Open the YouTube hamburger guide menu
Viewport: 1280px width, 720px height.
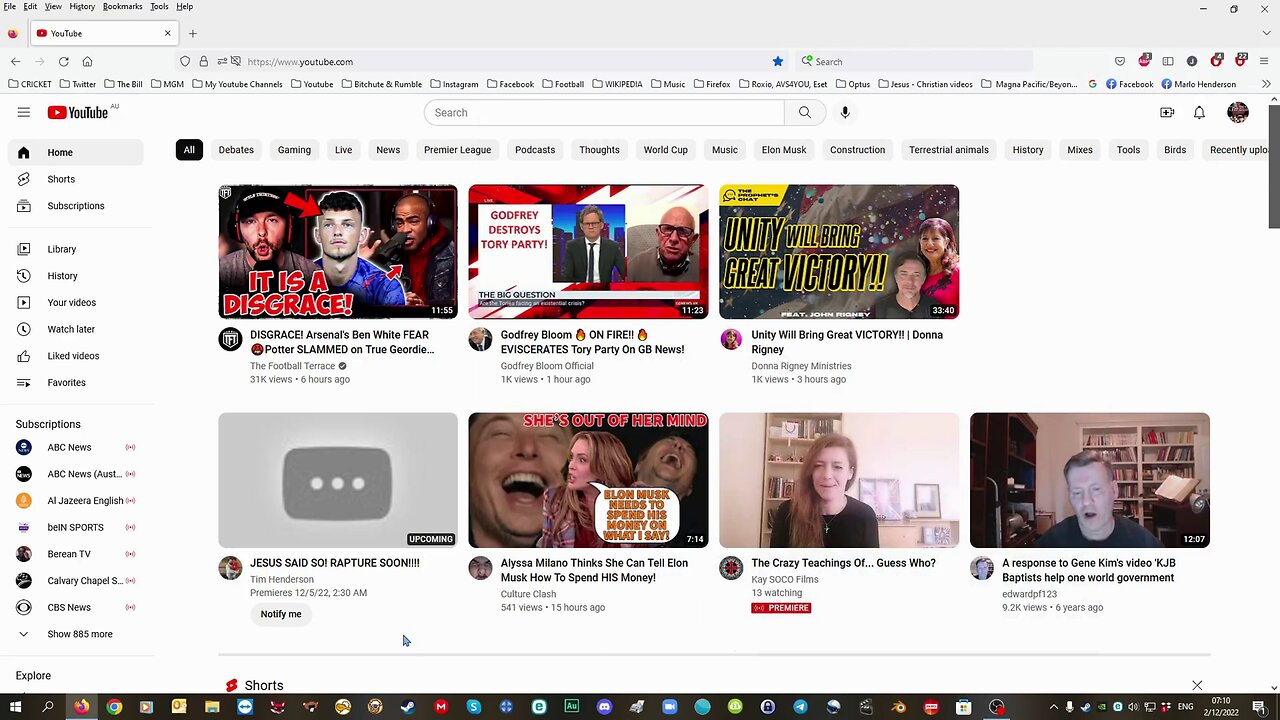pos(23,113)
